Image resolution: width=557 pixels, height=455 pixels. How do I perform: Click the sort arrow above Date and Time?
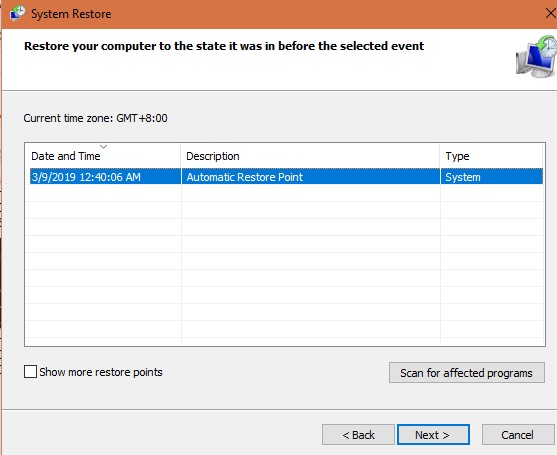pyautogui.click(x=103, y=146)
